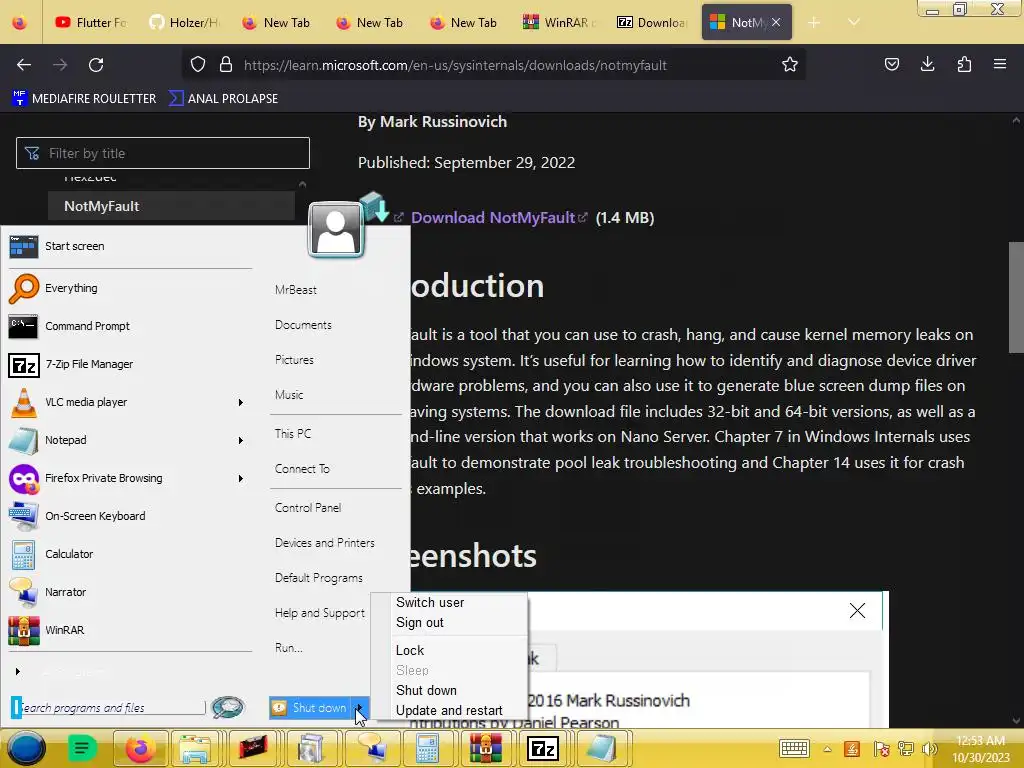Switch to the Holzer GitHub tab

pos(184,22)
